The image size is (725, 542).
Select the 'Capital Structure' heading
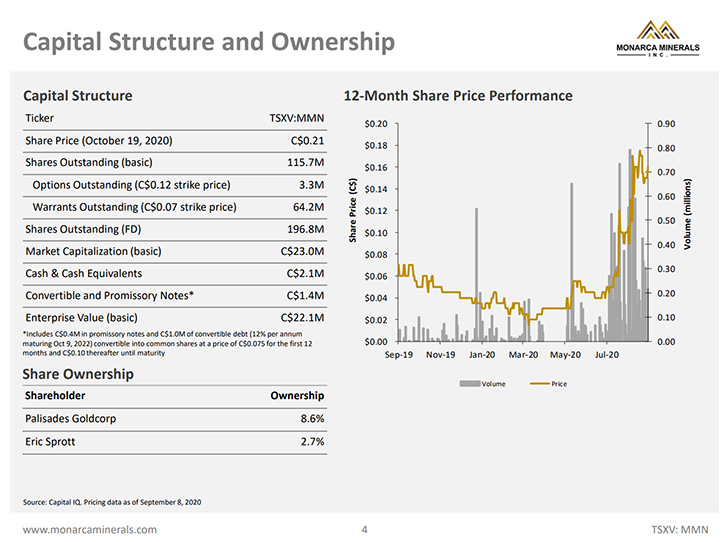click(78, 96)
